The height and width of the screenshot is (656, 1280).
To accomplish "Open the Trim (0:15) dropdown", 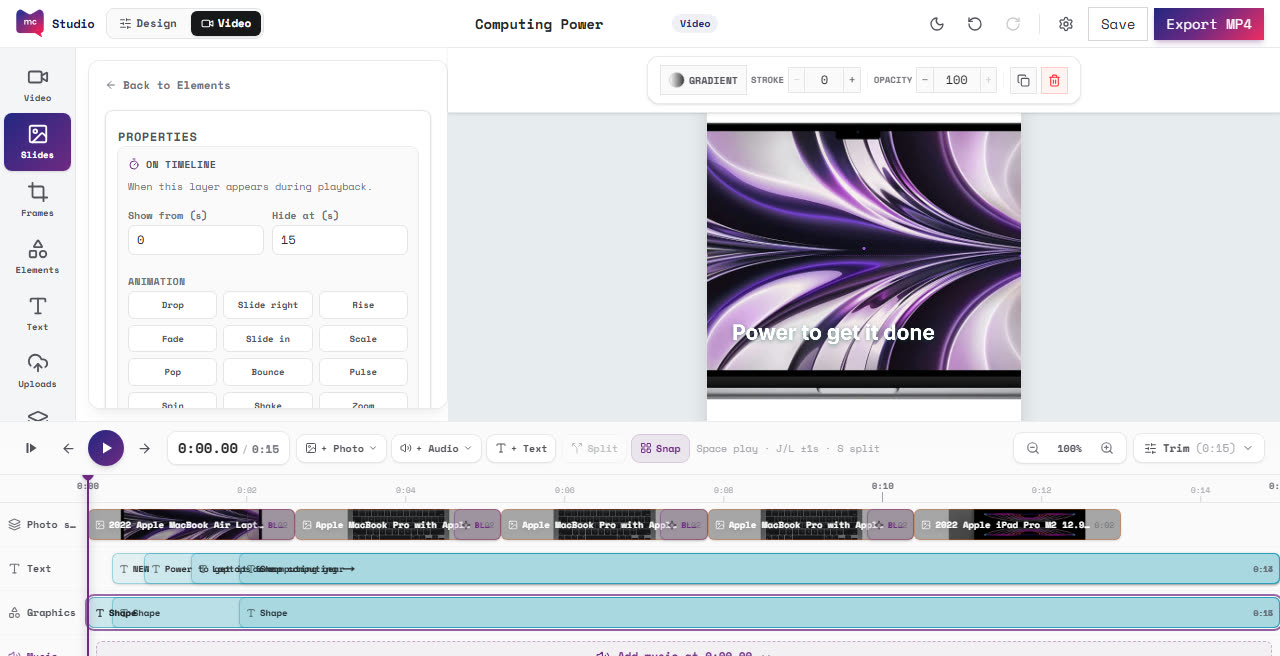I will click(x=1199, y=448).
